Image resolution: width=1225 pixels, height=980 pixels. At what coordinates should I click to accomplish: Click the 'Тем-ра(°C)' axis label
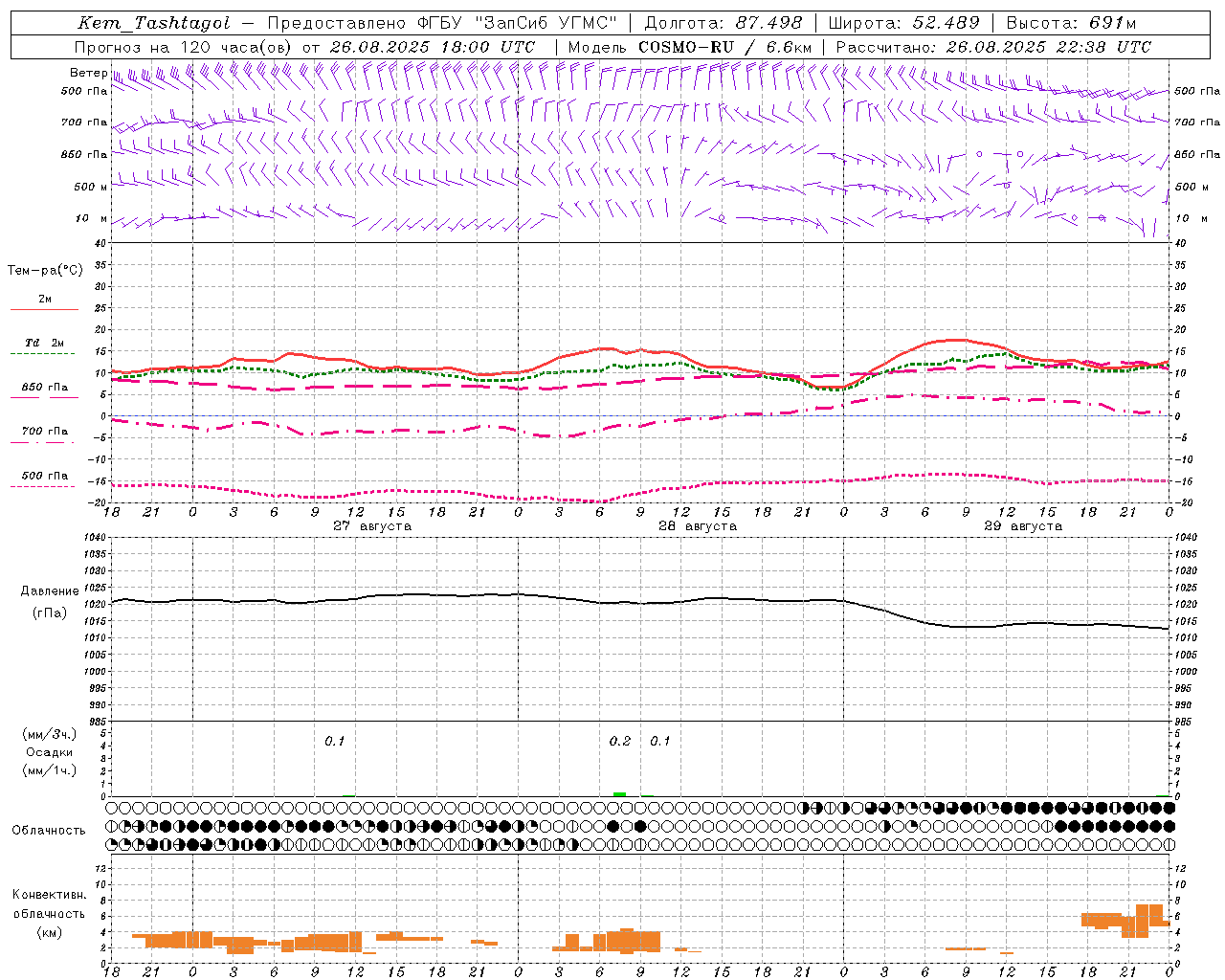coord(45,271)
